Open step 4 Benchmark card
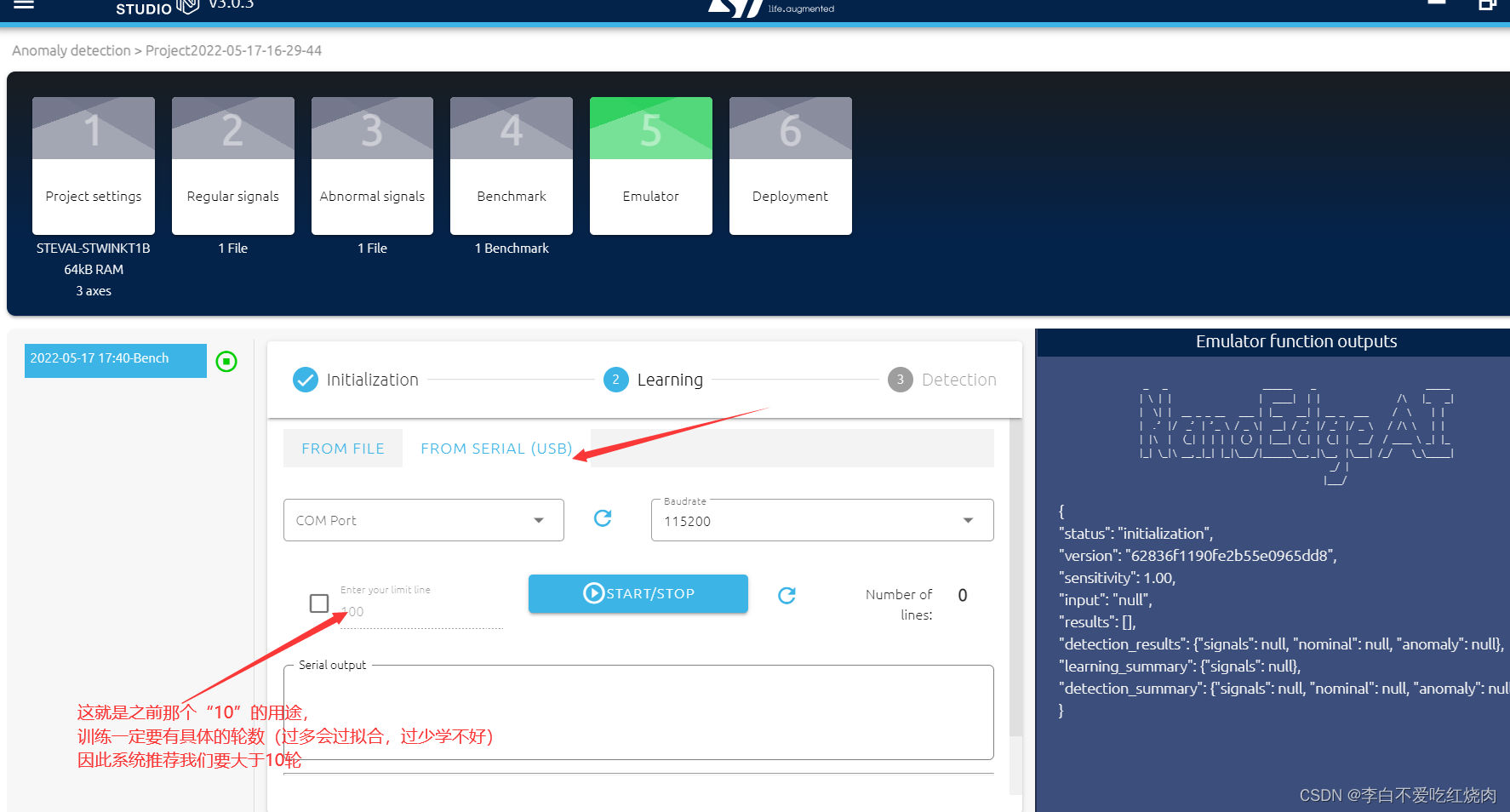This screenshot has height=812, width=1510. [x=512, y=166]
